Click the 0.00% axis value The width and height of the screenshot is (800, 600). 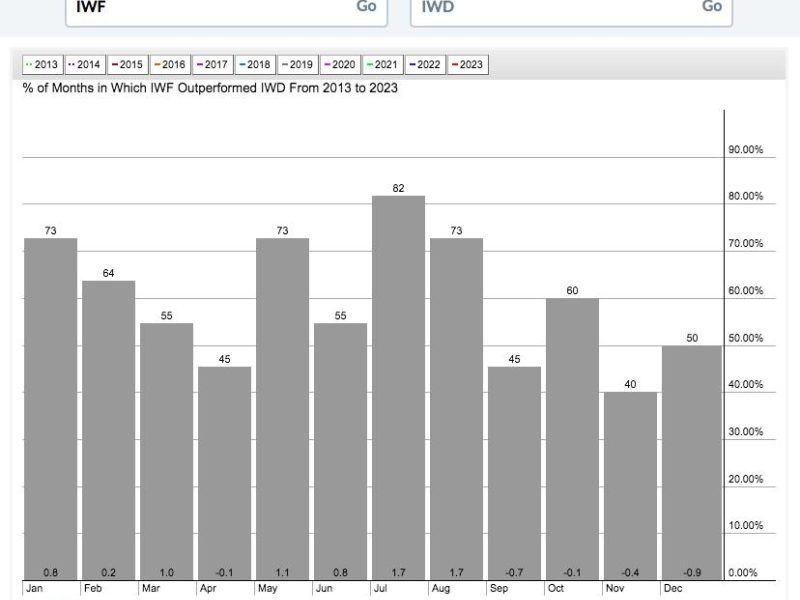point(743,572)
